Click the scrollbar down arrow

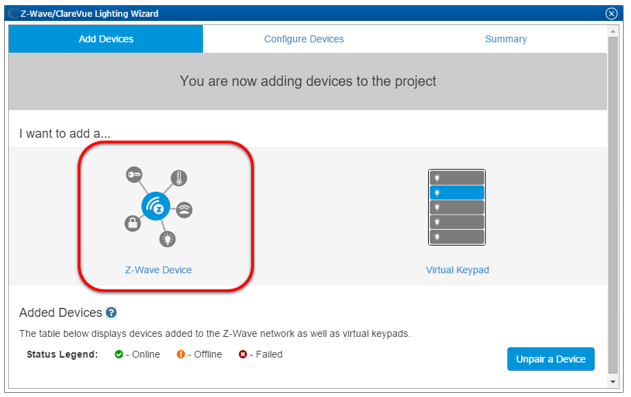click(x=613, y=382)
